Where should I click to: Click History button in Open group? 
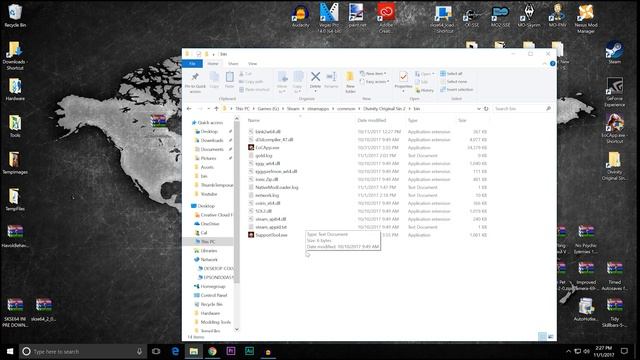tap(424, 90)
